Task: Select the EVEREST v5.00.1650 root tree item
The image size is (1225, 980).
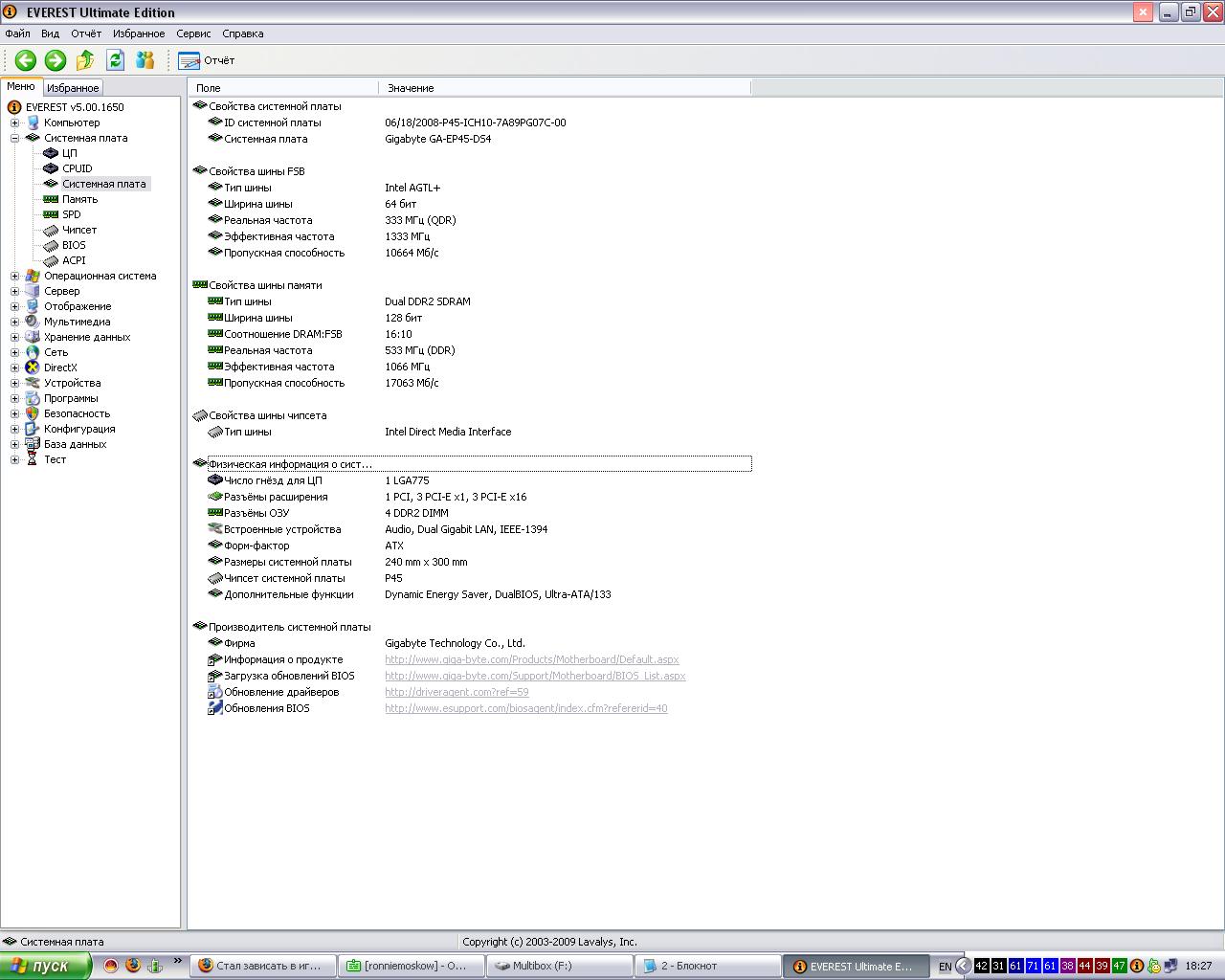Action: [x=75, y=107]
